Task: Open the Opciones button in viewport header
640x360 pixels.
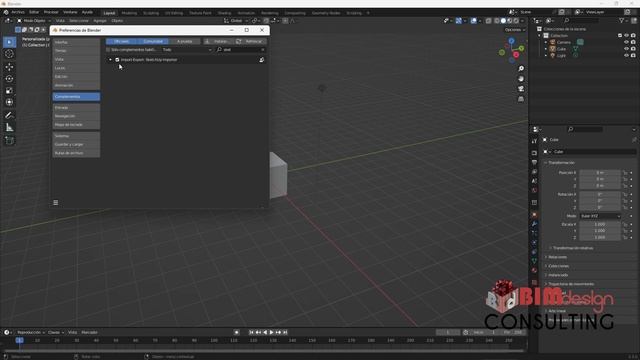Action: [514, 30]
